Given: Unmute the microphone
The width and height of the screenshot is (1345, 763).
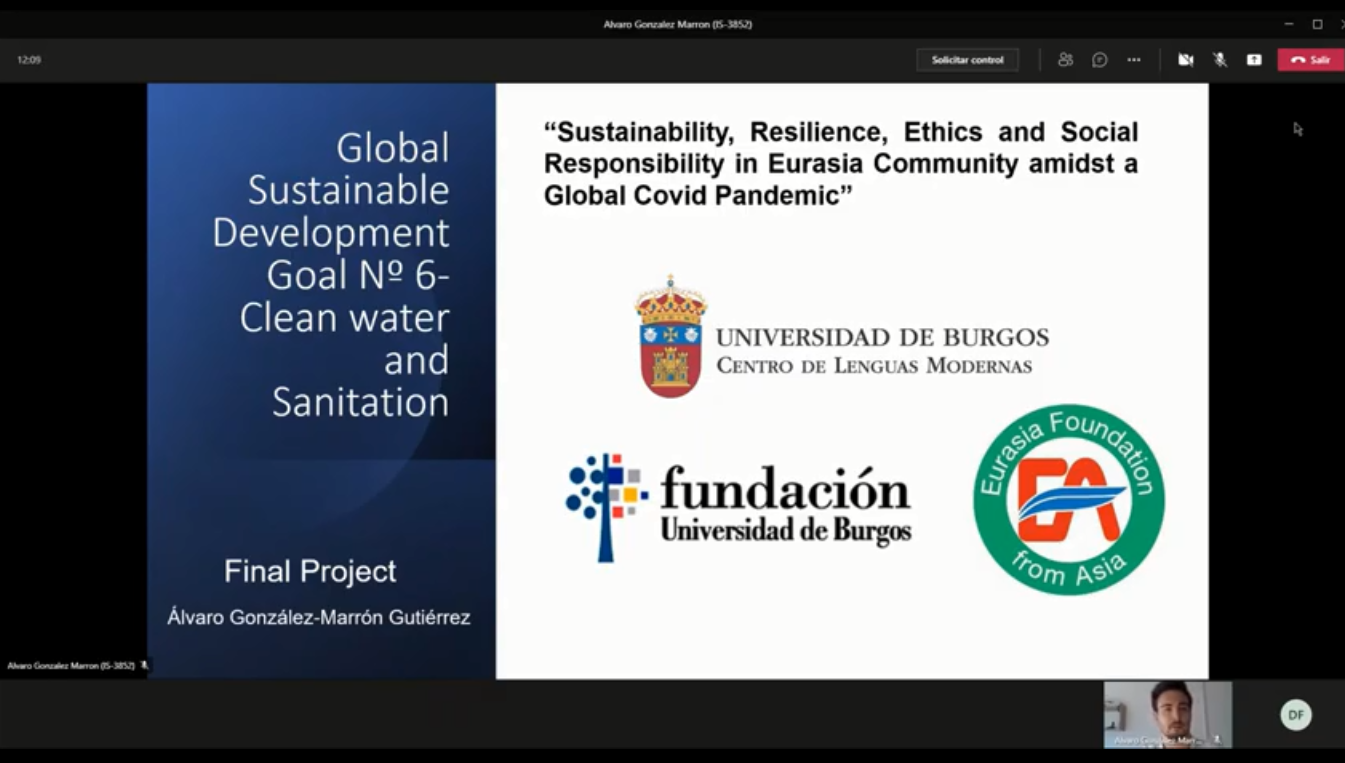Looking at the screenshot, I should [1220, 60].
